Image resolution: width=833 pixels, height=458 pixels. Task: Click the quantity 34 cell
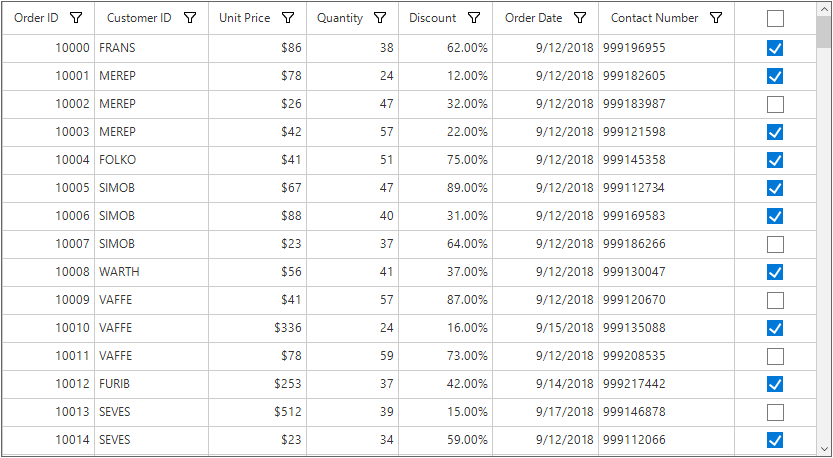coord(353,440)
